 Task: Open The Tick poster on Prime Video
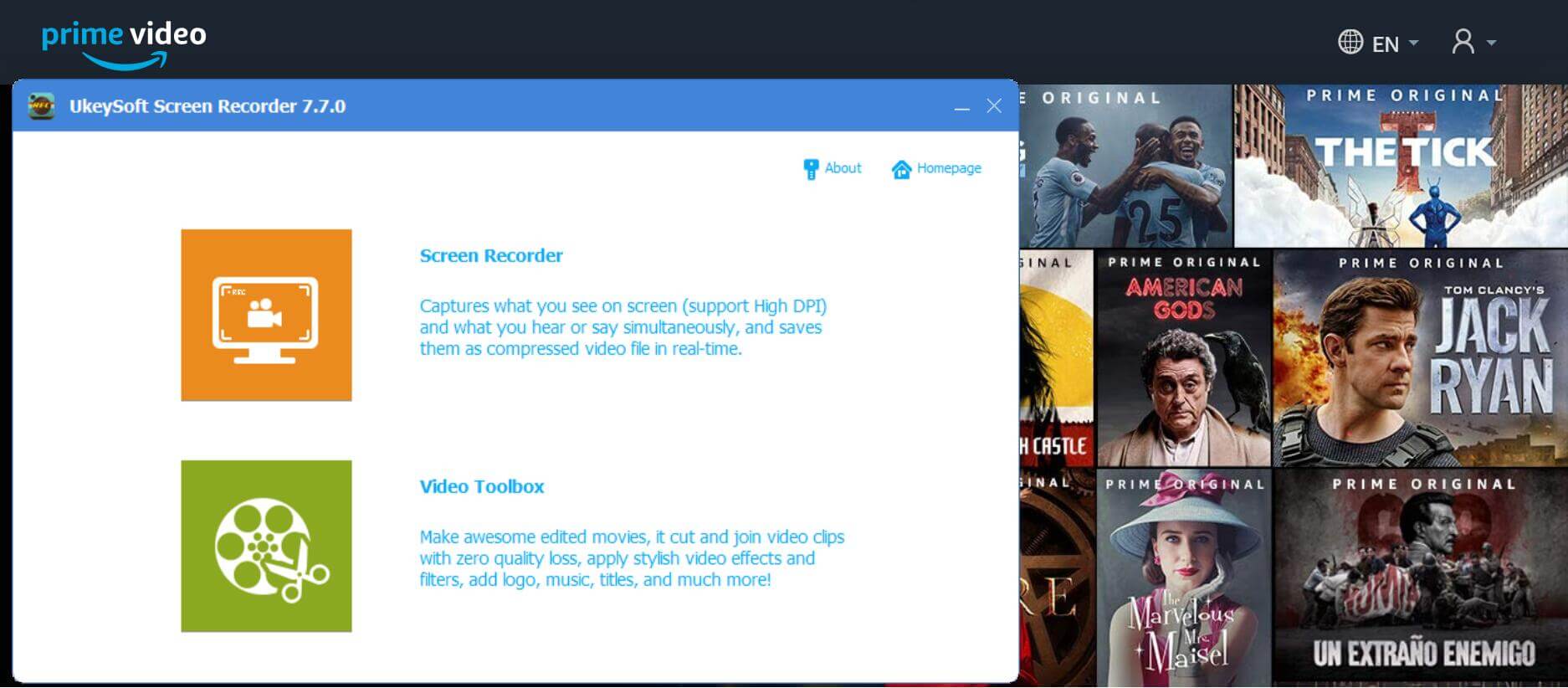coord(1401,166)
